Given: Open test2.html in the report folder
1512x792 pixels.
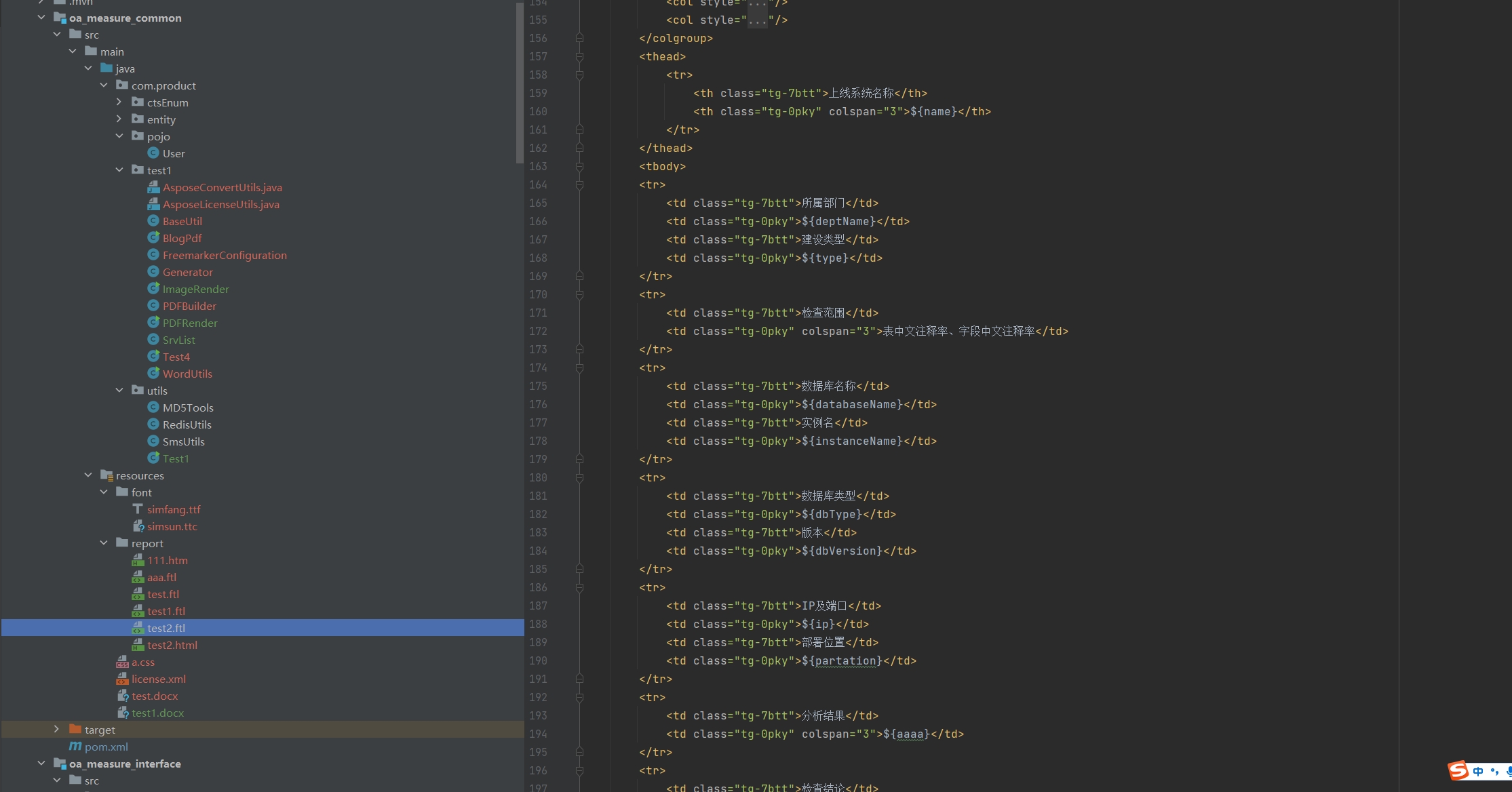Looking at the screenshot, I should [x=172, y=645].
